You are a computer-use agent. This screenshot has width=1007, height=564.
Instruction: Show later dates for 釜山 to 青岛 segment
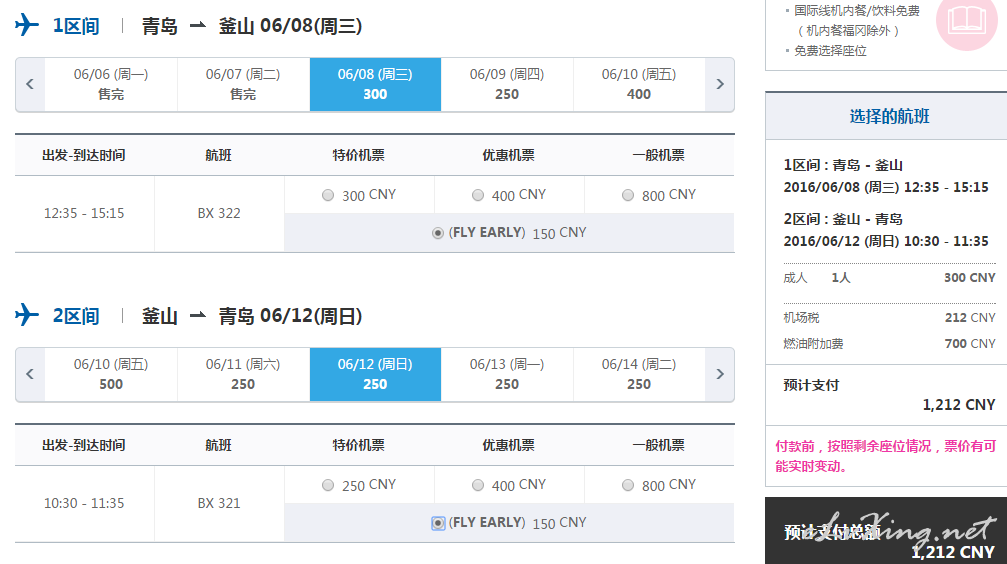coord(720,374)
